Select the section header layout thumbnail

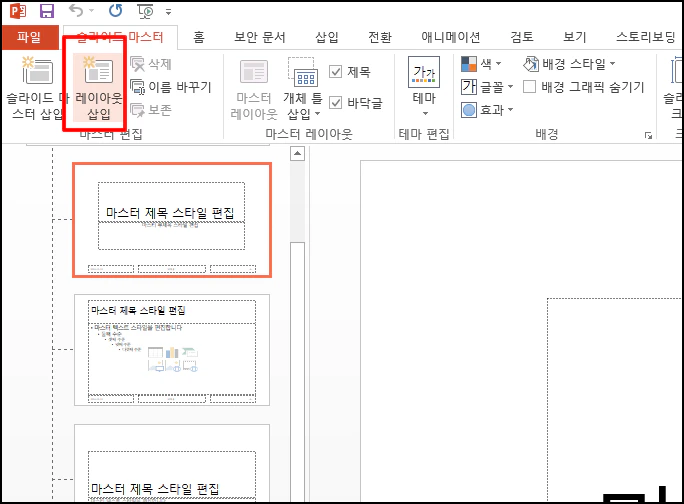[x=172, y=463]
